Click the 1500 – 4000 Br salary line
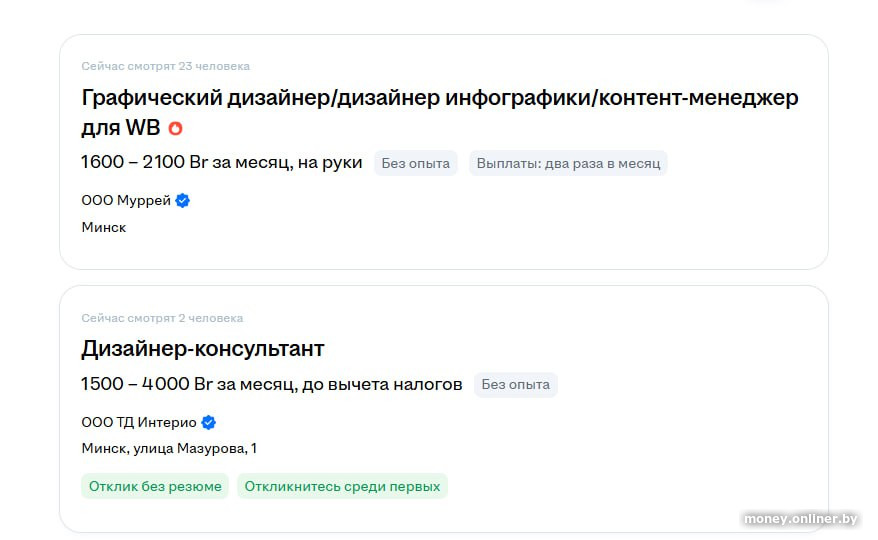The image size is (878, 540). (x=271, y=384)
